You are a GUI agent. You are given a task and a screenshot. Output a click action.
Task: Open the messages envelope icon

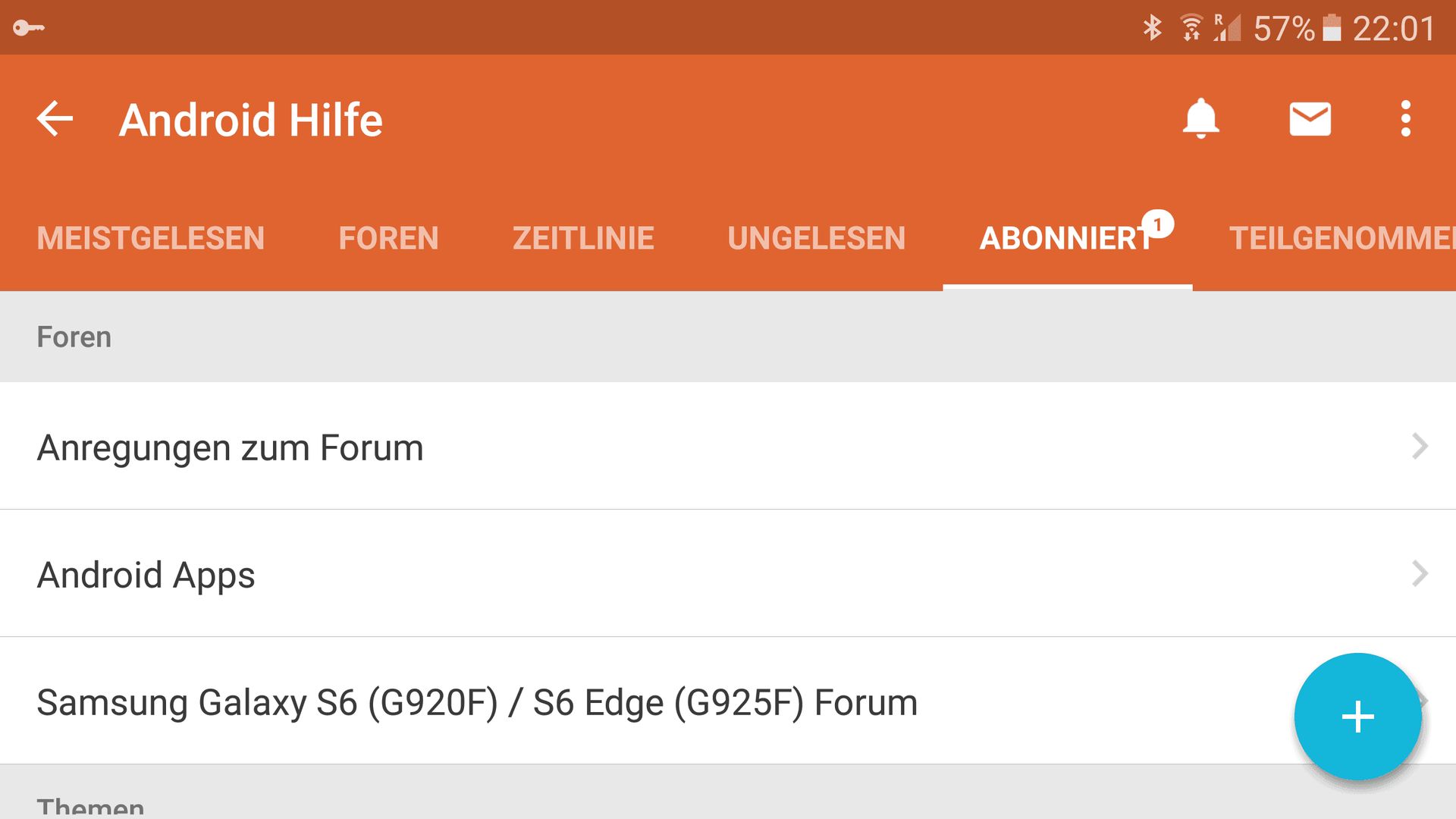(1310, 119)
